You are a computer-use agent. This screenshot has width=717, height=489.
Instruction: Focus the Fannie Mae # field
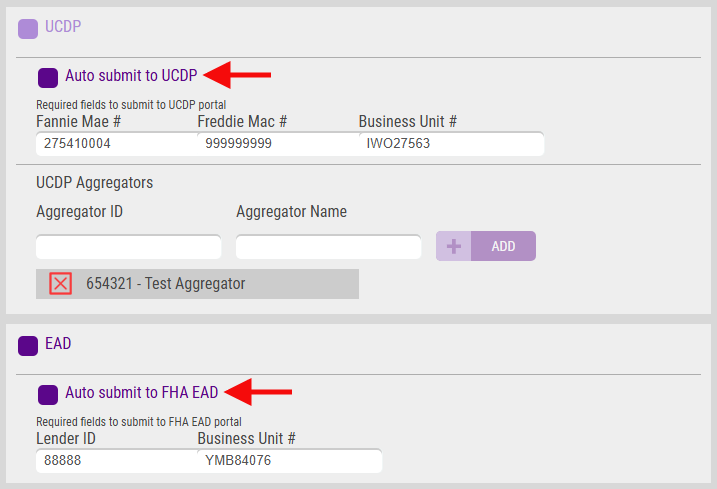click(x=117, y=144)
